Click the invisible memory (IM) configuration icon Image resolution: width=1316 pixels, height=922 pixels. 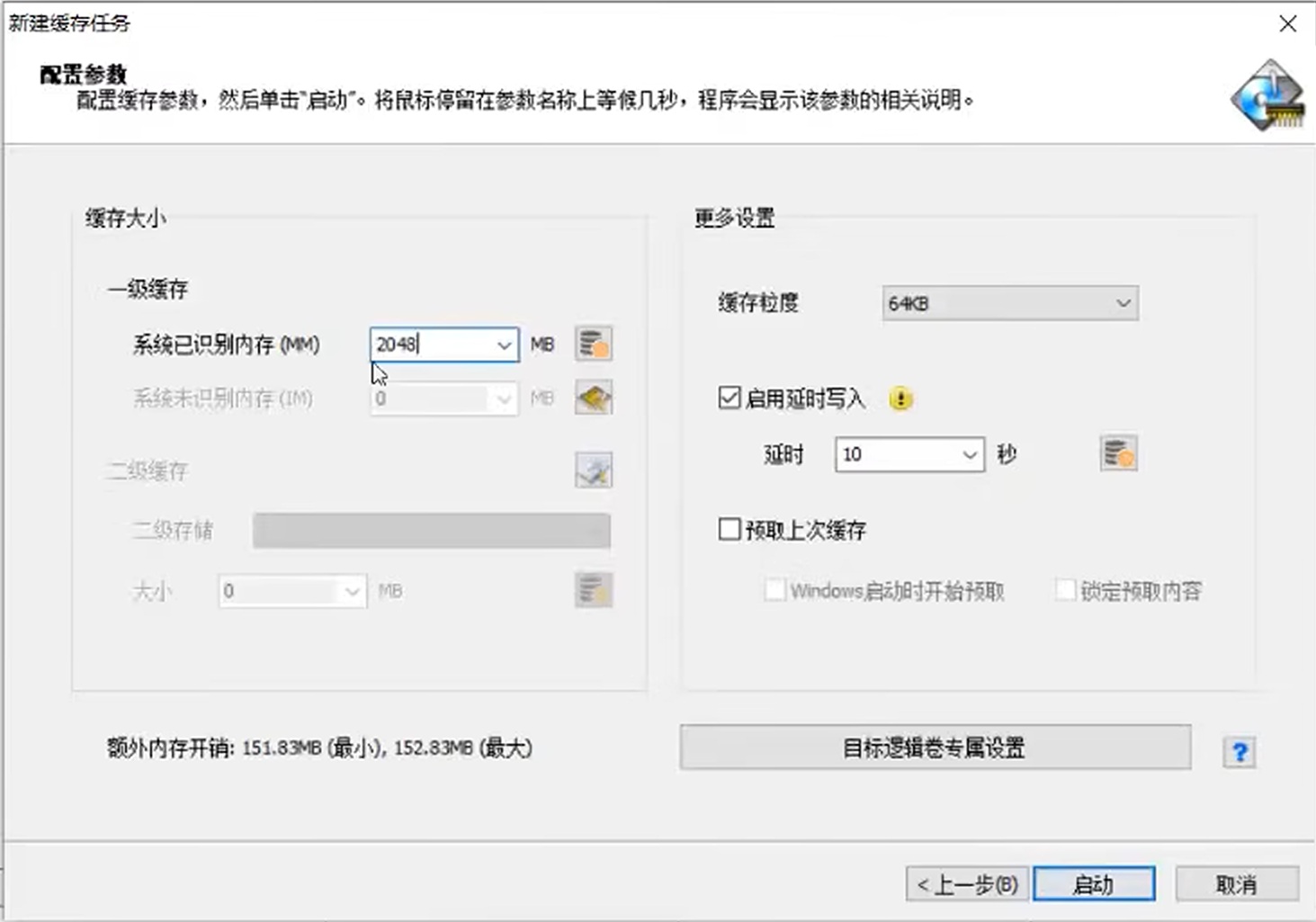[x=593, y=398]
